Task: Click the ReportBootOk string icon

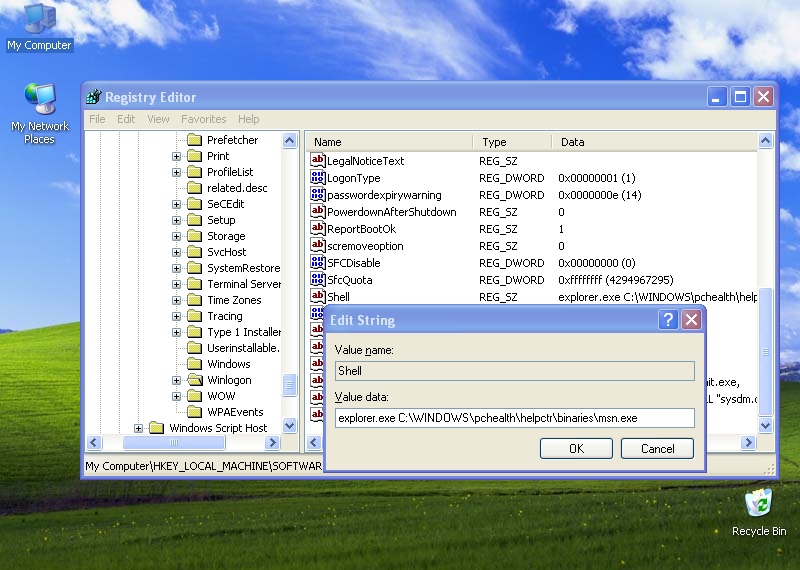Action: coord(317,228)
